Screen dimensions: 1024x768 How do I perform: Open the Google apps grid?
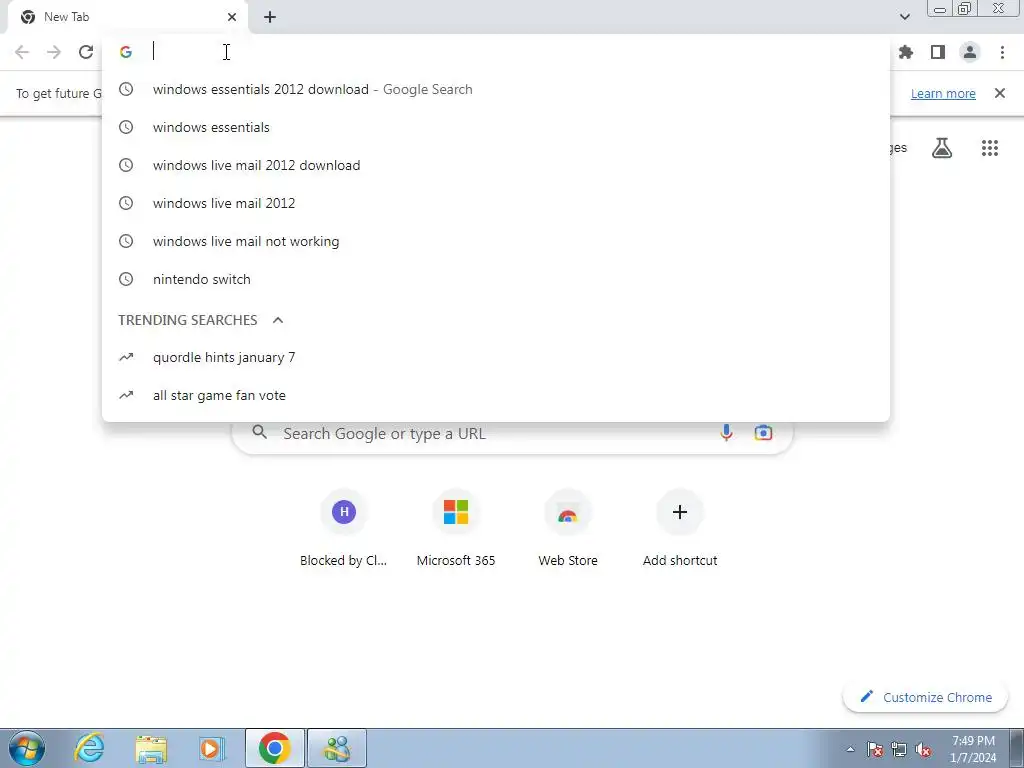(x=990, y=148)
